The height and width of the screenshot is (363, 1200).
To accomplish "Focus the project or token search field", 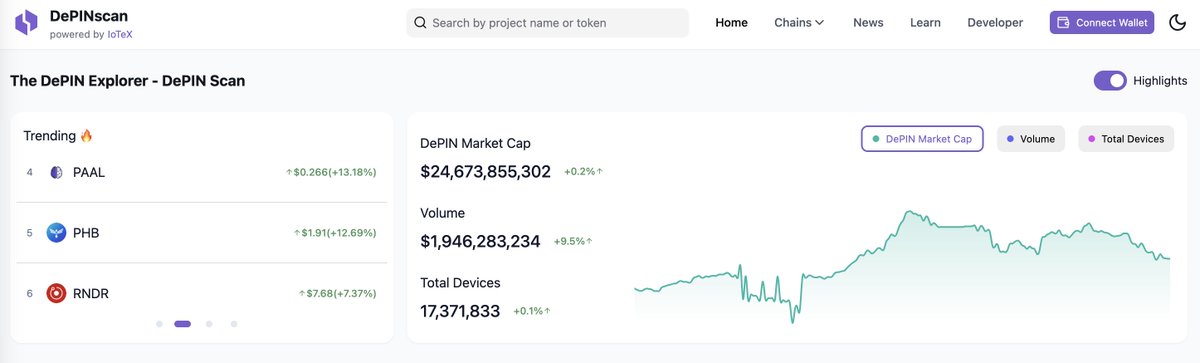I will click(548, 22).
